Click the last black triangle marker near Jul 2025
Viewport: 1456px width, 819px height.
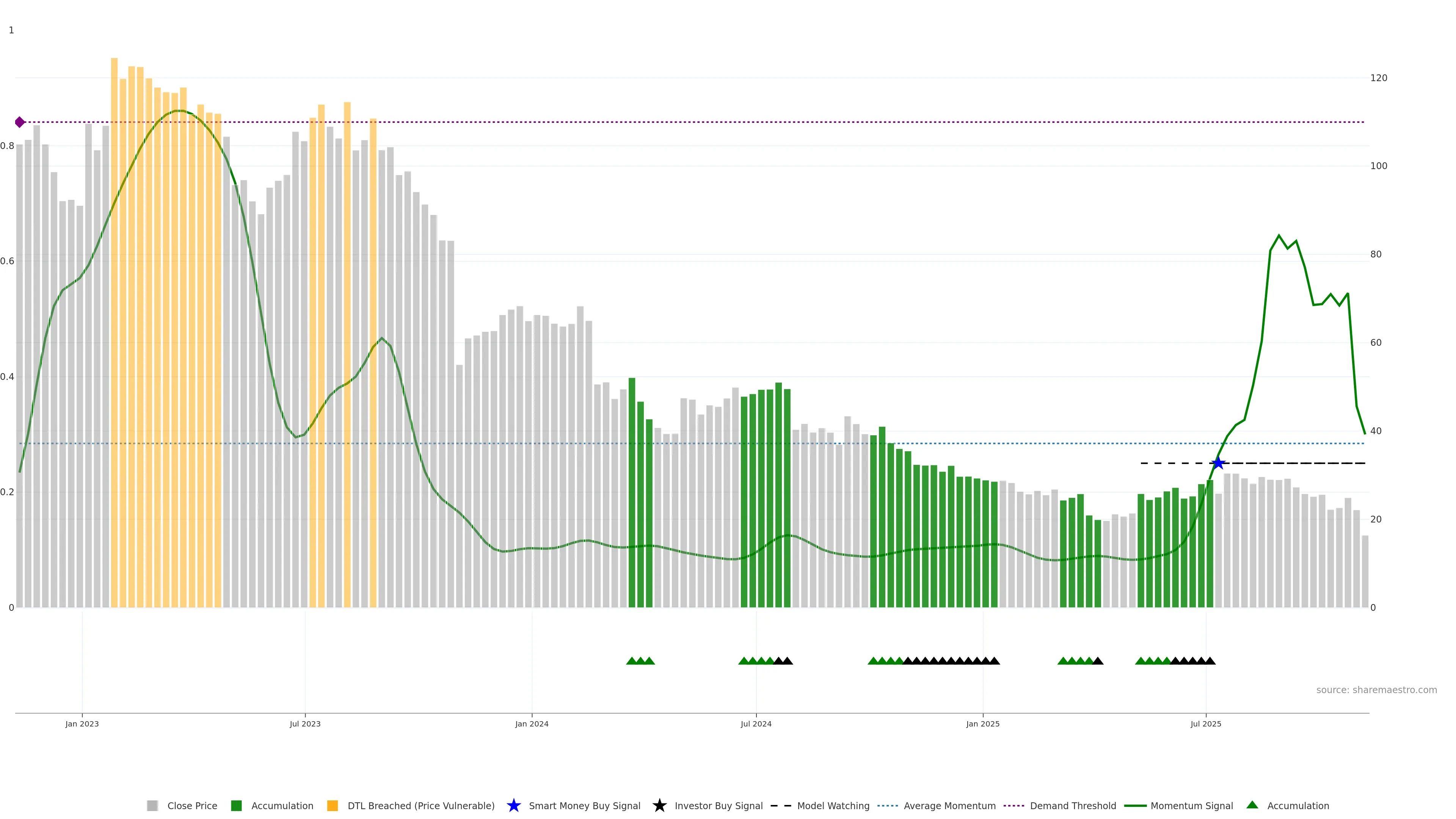1210,661
